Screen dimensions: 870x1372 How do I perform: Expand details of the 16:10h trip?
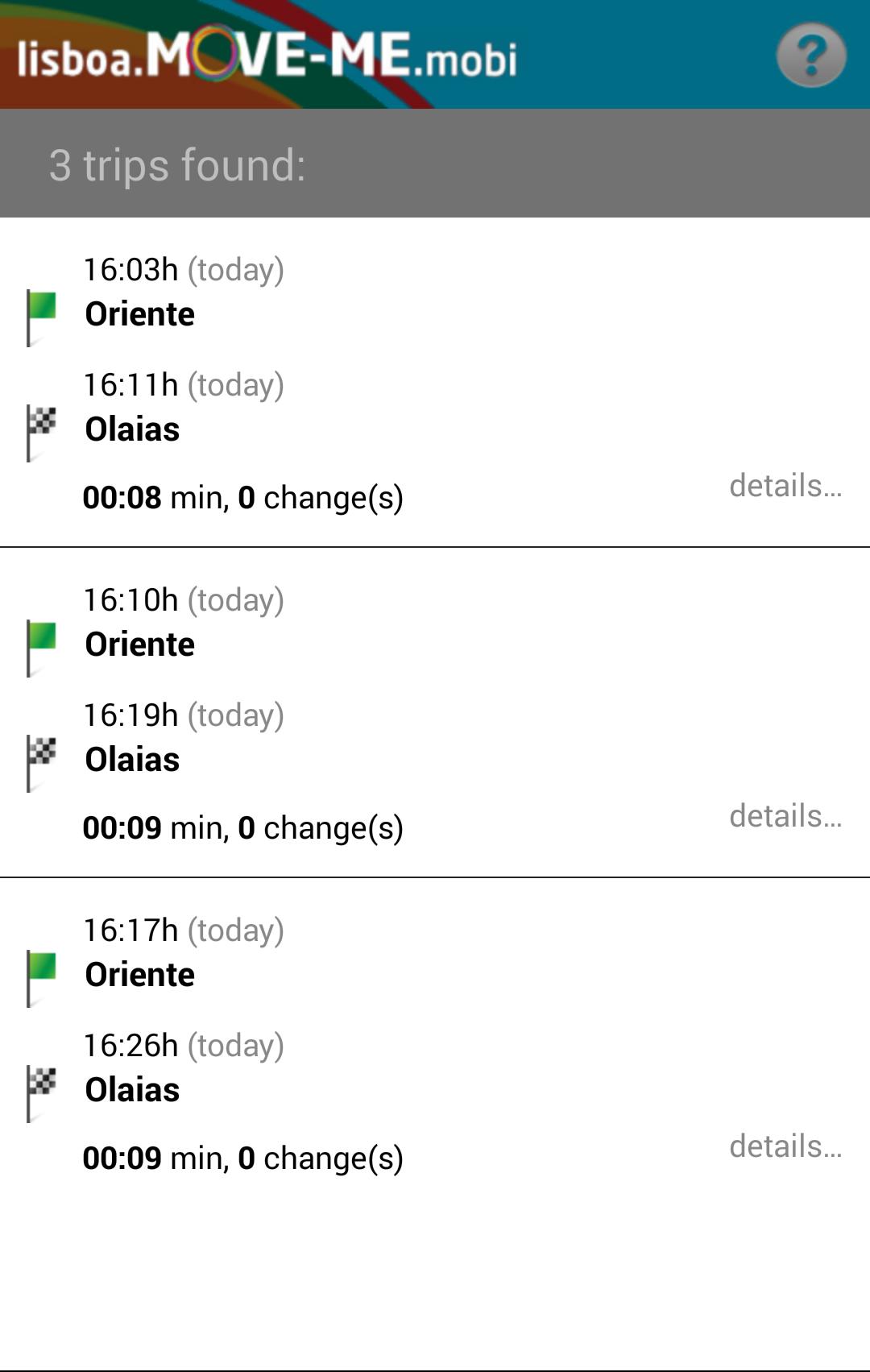coord(785,816)
